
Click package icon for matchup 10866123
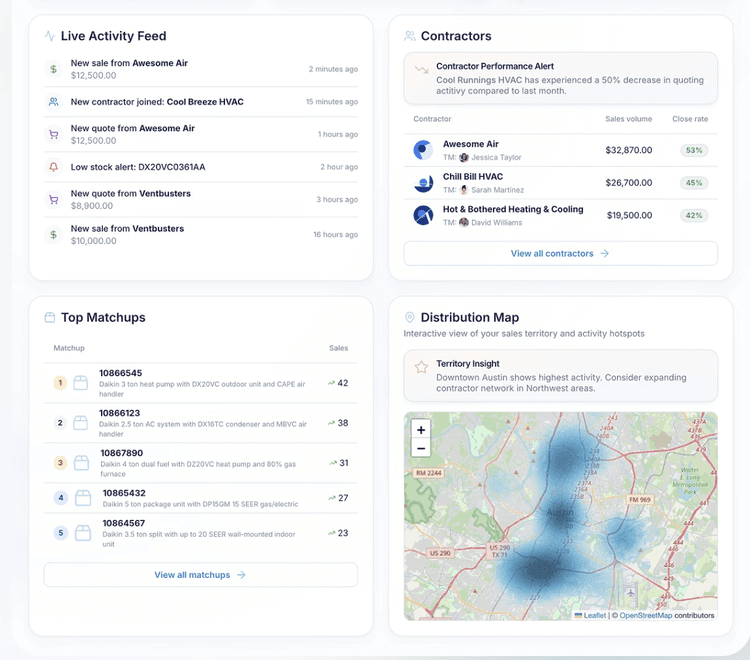pos(80,423)
